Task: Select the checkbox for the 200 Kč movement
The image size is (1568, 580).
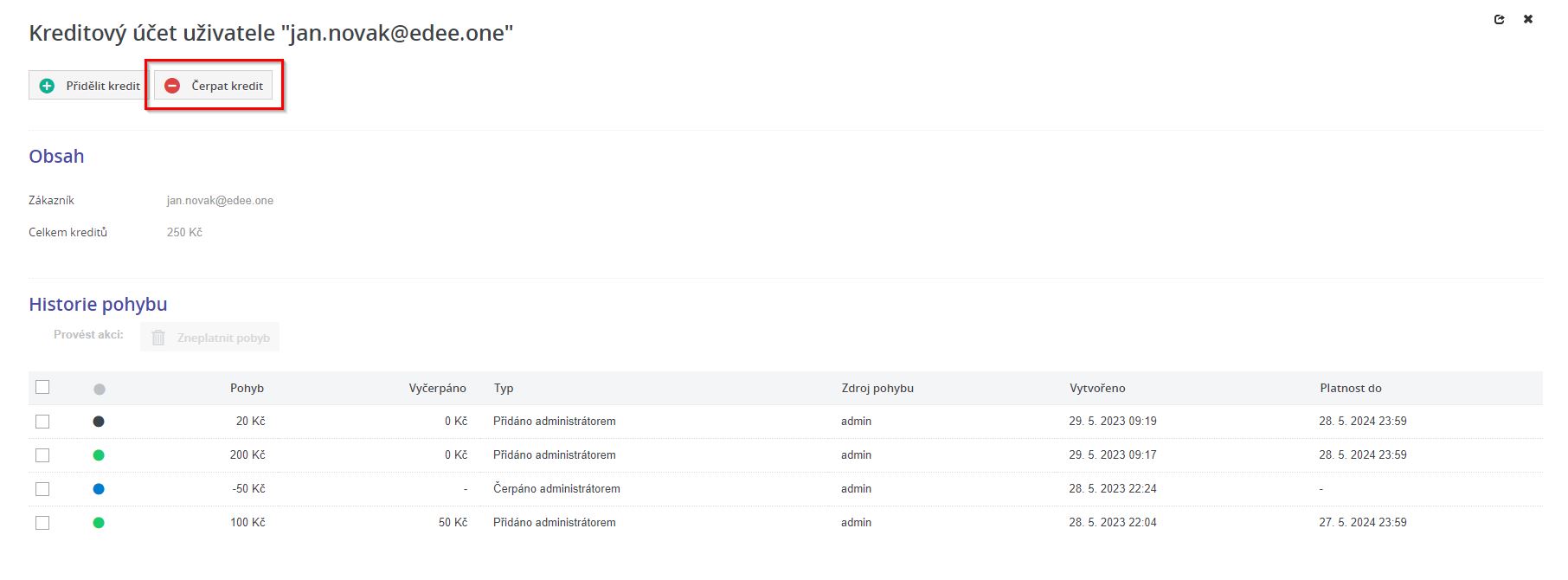Action: click(42, 455)
